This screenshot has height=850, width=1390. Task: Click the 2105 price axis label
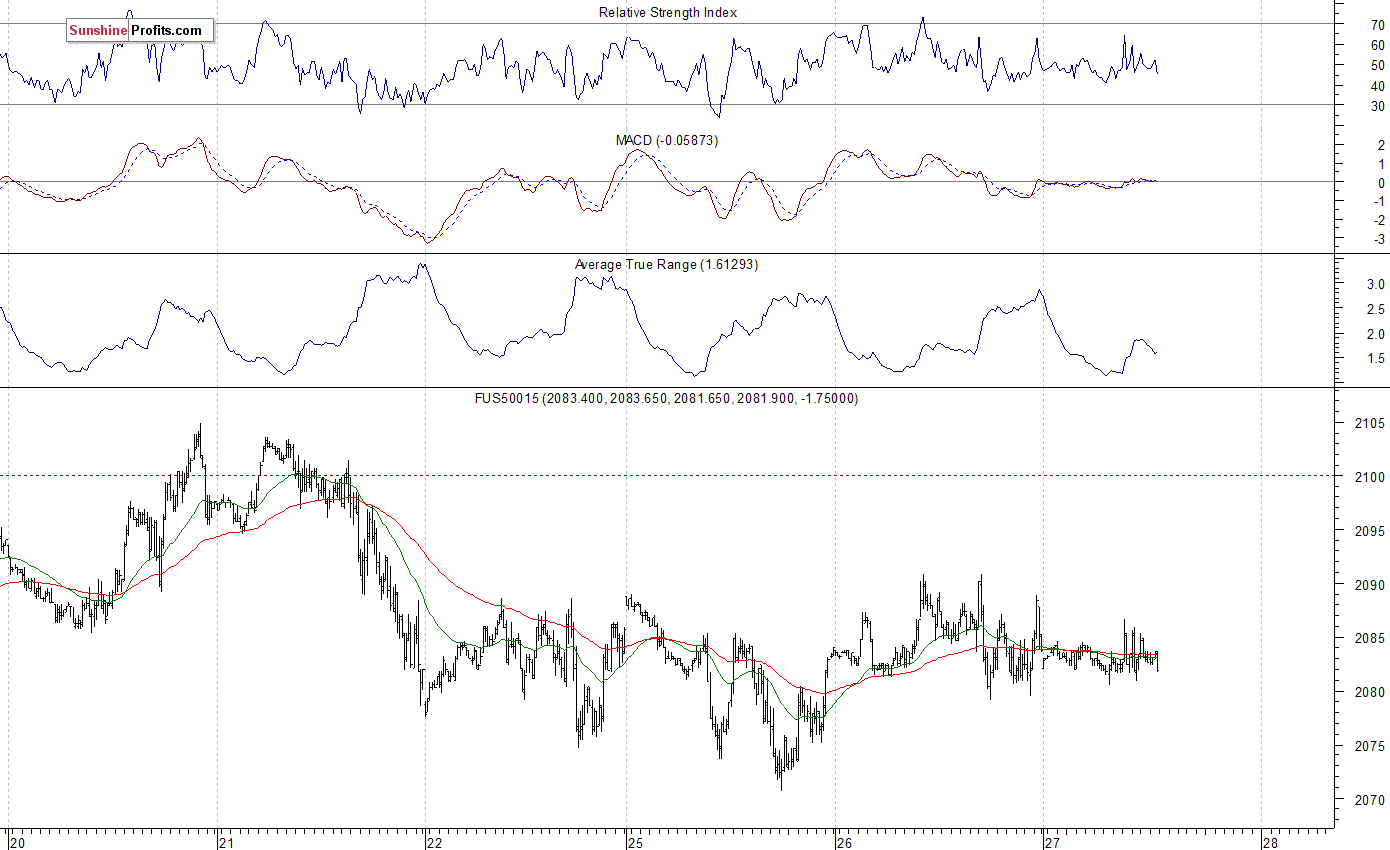point(1369,424)
